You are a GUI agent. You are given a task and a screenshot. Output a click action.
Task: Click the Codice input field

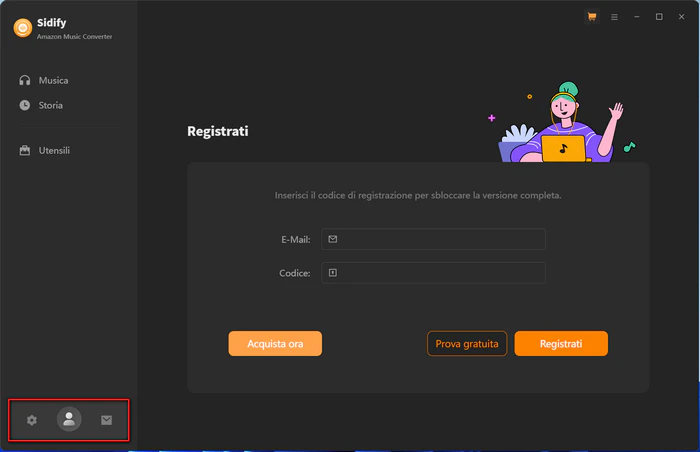click(433, 273)
